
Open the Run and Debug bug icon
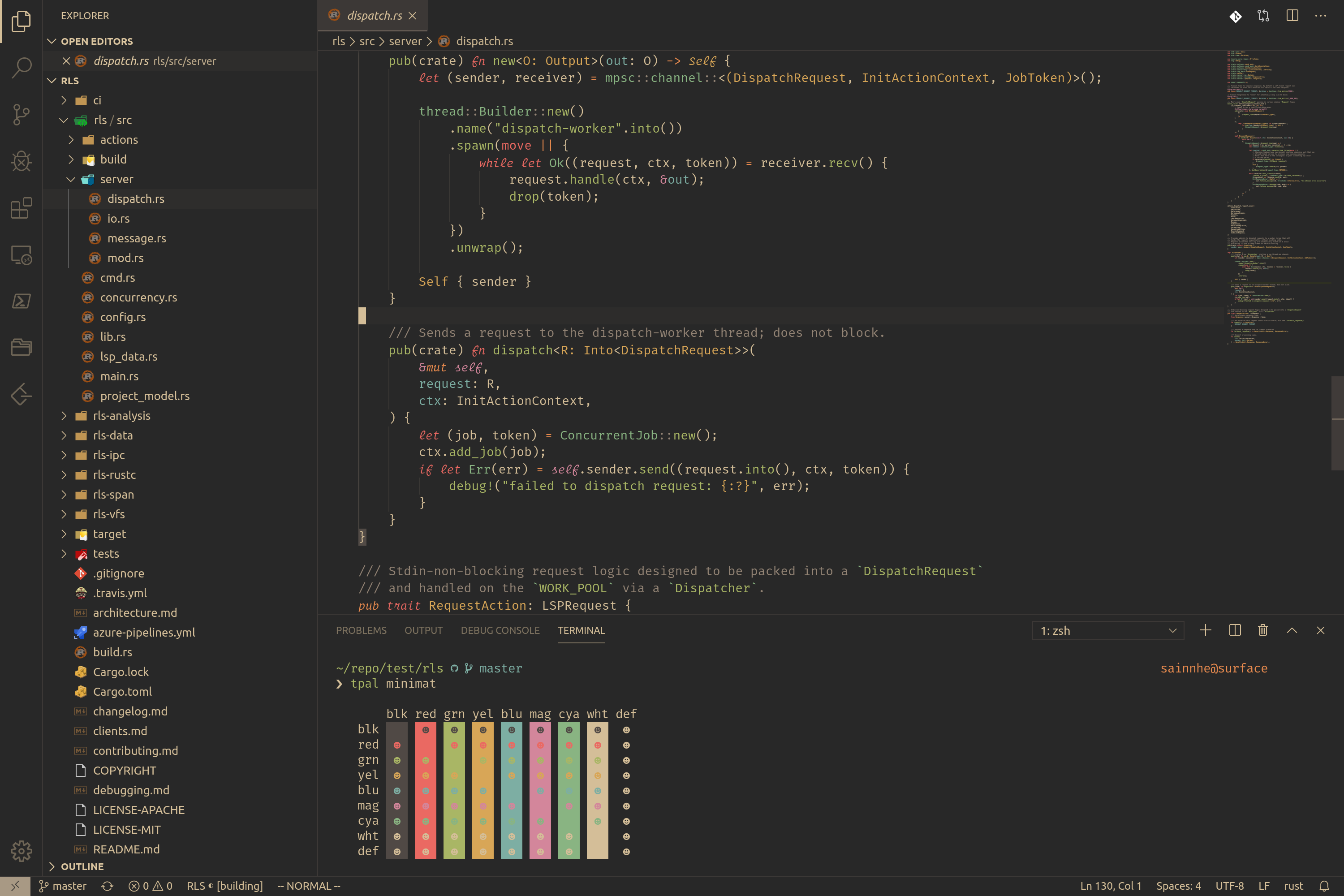click(x=21, y=161)
